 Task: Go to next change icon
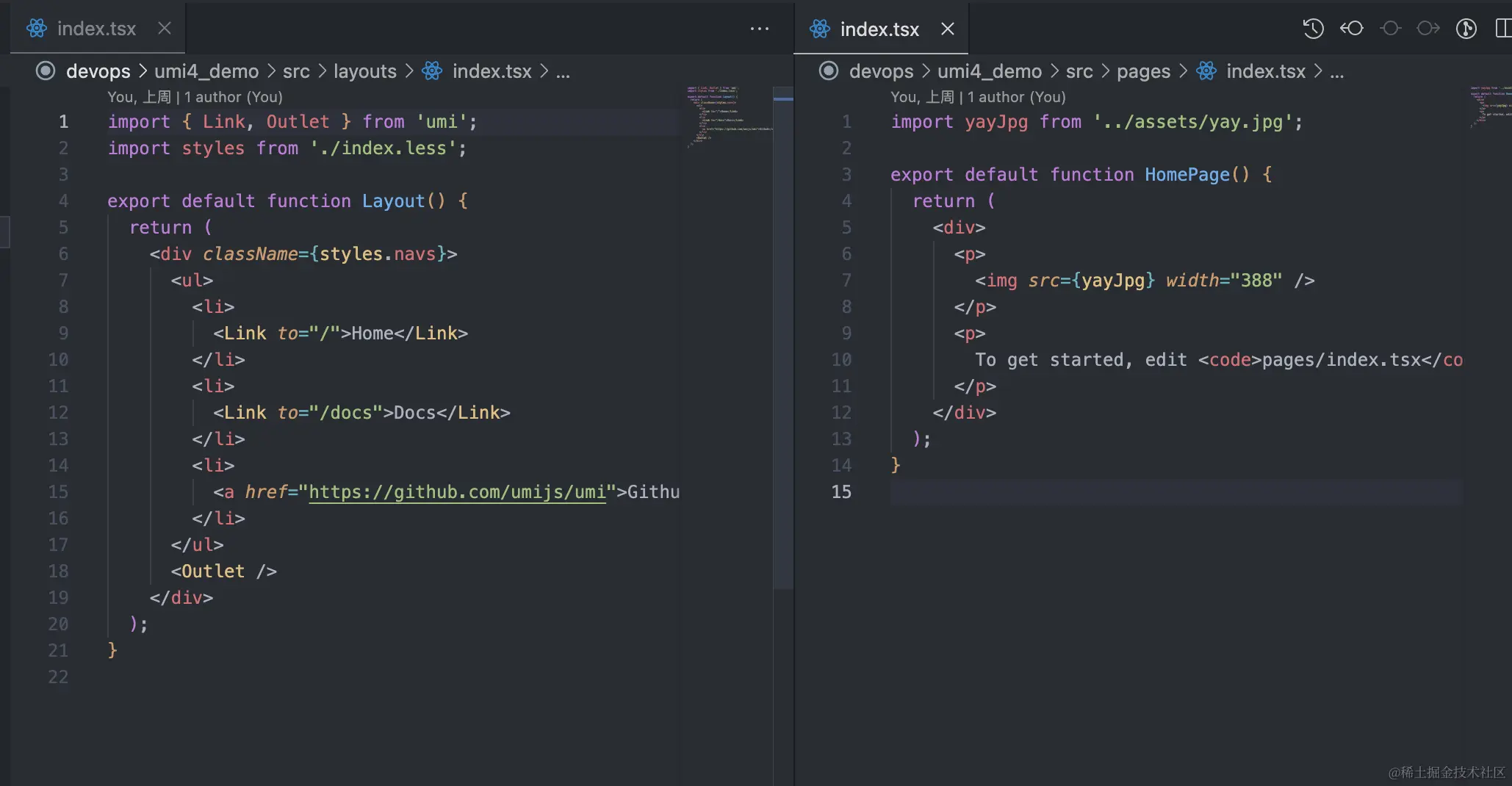pyautogui.click(x=1428, y=29)
